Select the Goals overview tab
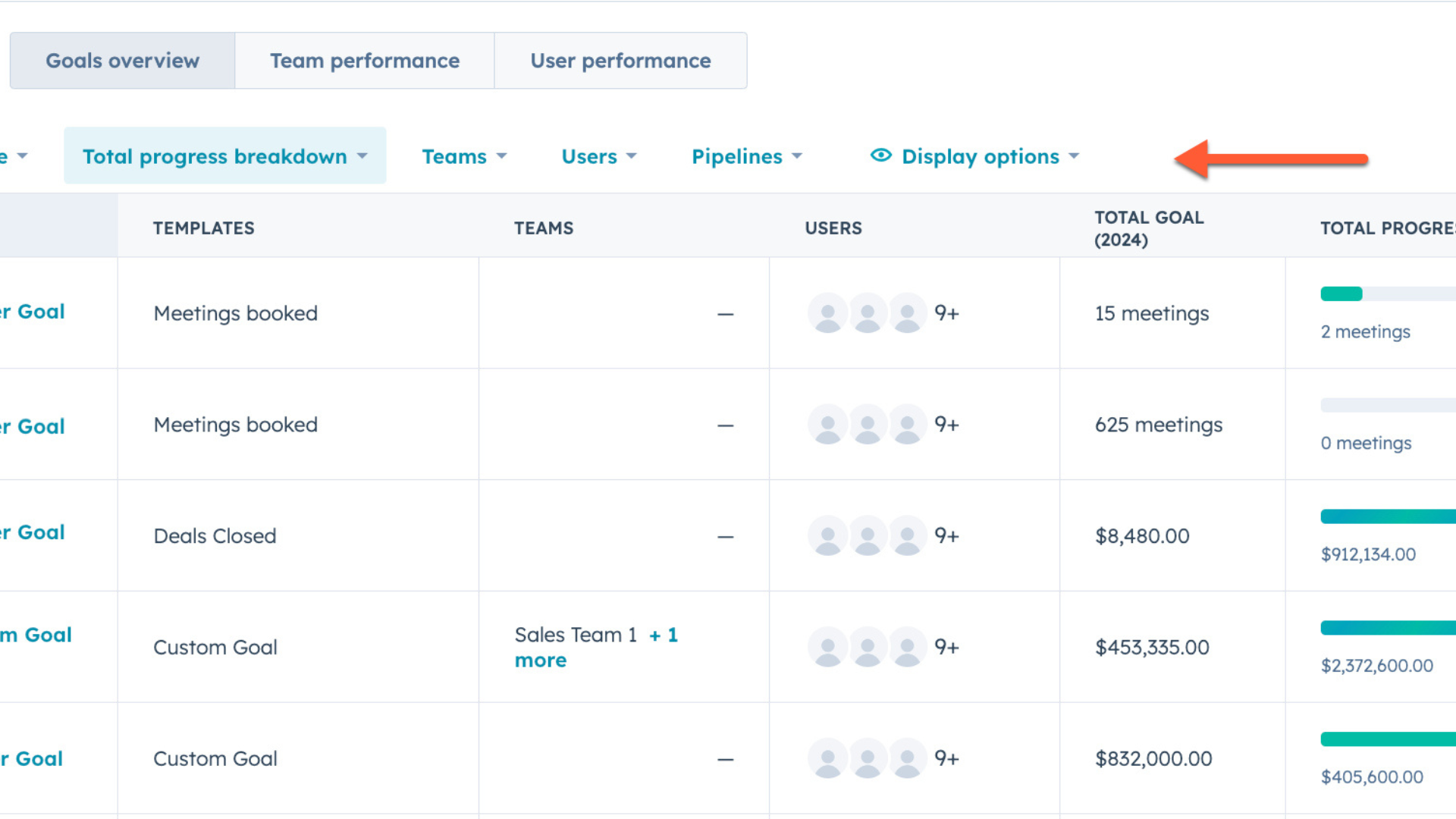This screenshot has height=819, width=1456. pos(123,61)
